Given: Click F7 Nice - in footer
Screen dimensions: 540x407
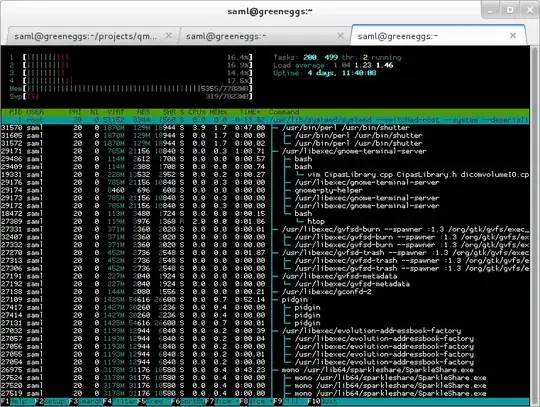Looking at the screenshot, I should tap(222, 401).
